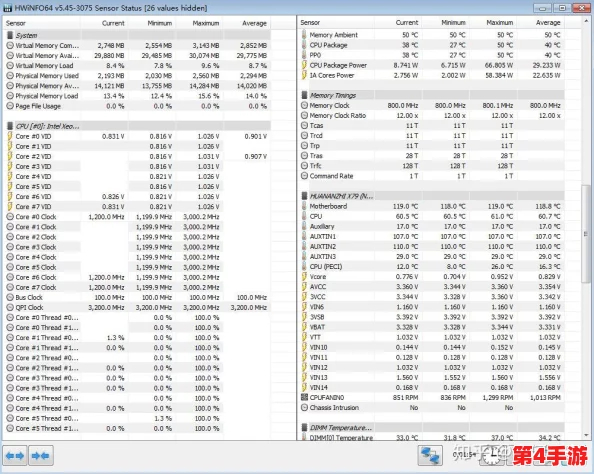The width and height of the screenshot is (594, 474).
Task: Click the HUANANZHI X79 motherboard group icon
Action: tap(304, 196)
